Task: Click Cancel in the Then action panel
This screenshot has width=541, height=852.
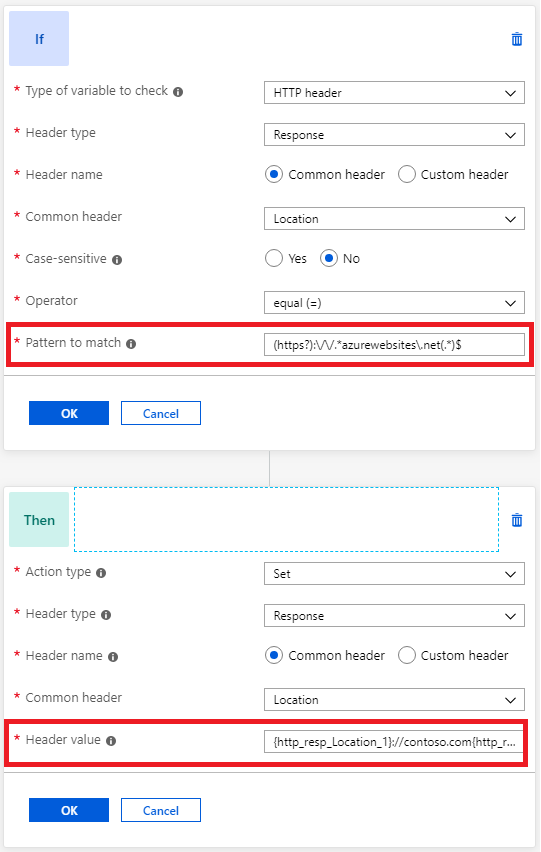Action: 161,810
